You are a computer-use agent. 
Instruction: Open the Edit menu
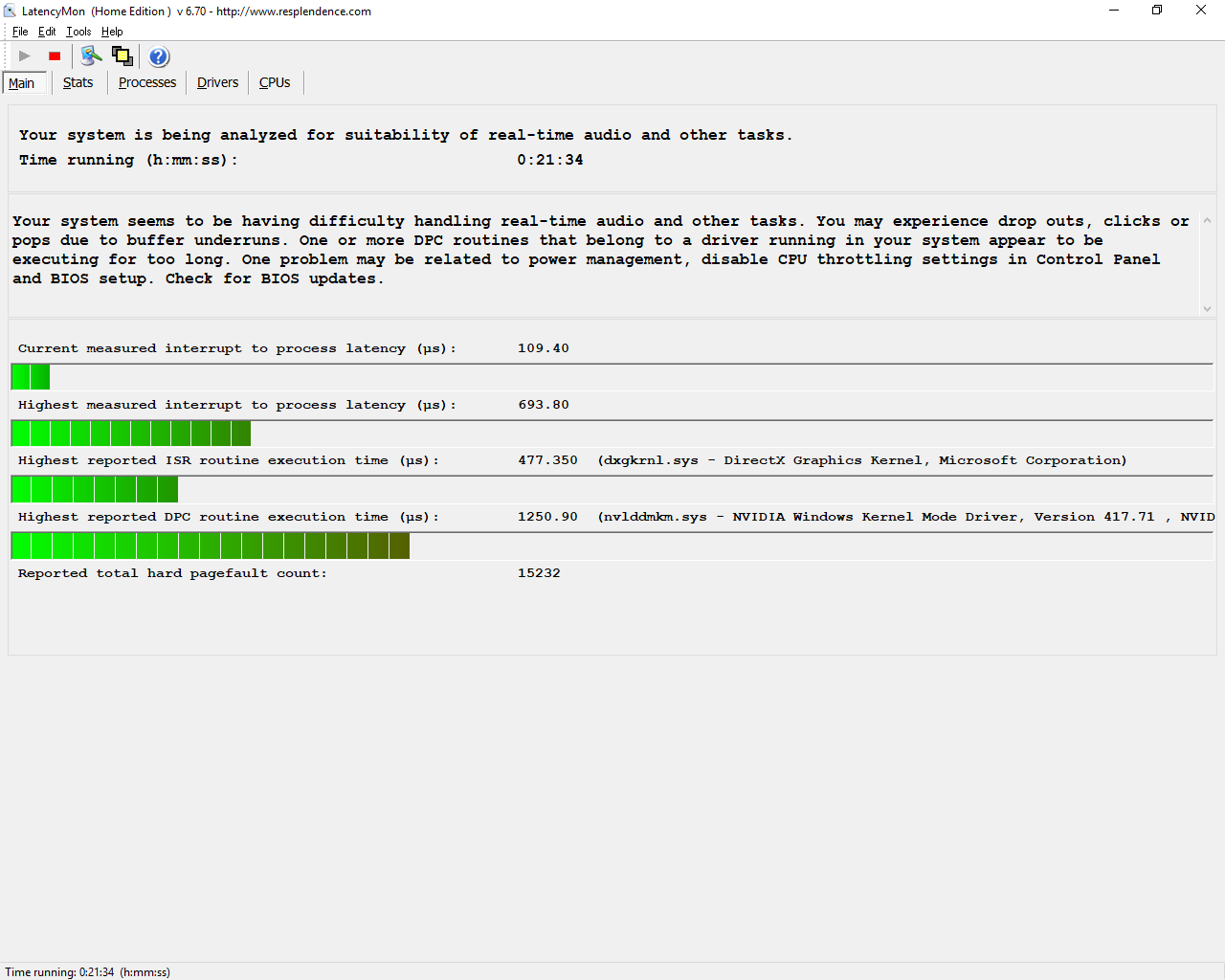click(x=47, y=32)
